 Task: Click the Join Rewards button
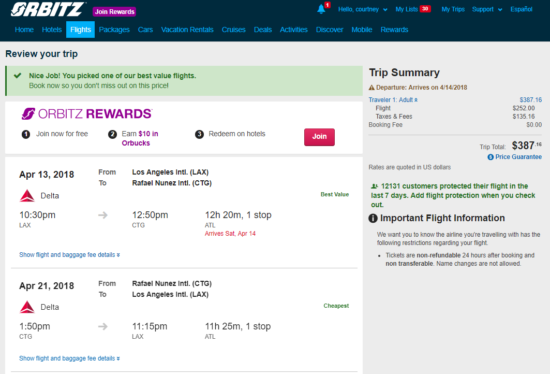tap(114, 12)
